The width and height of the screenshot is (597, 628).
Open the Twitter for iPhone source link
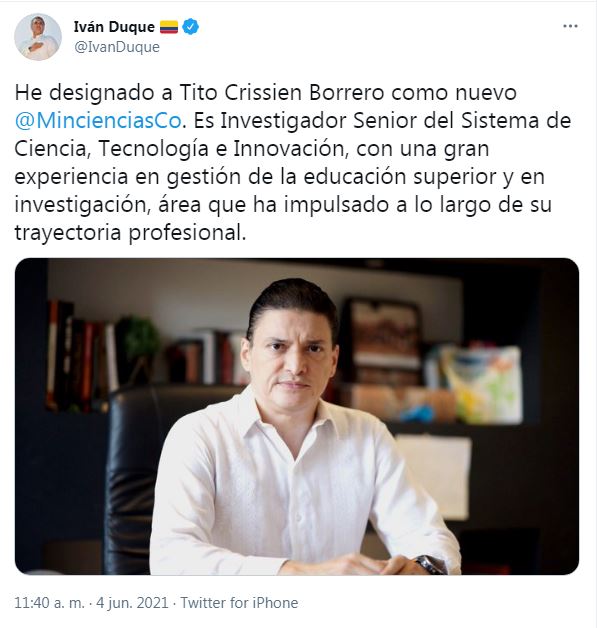239,603
